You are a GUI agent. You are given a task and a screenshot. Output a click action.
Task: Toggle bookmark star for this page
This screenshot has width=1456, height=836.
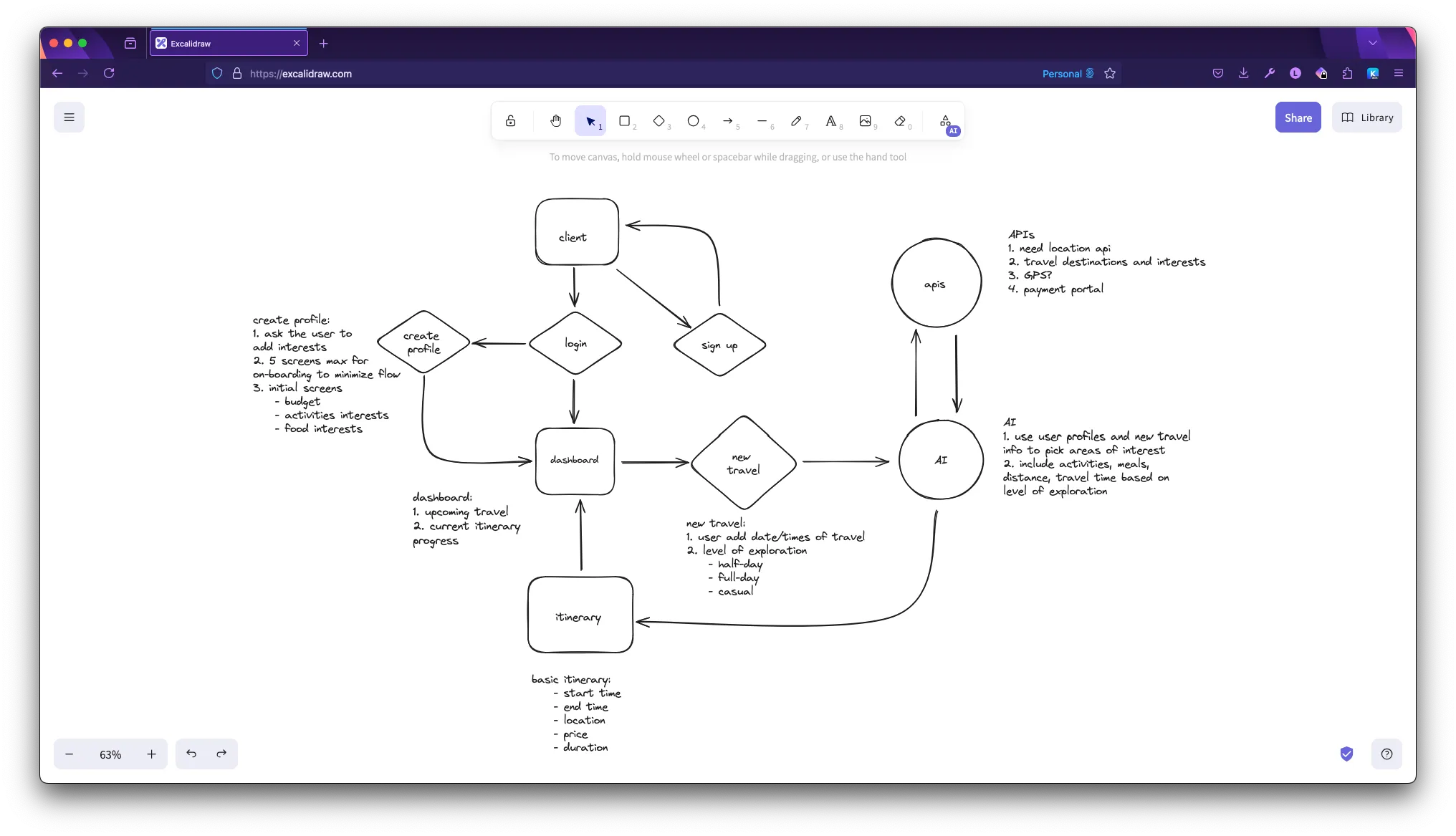click(1109, 73)
